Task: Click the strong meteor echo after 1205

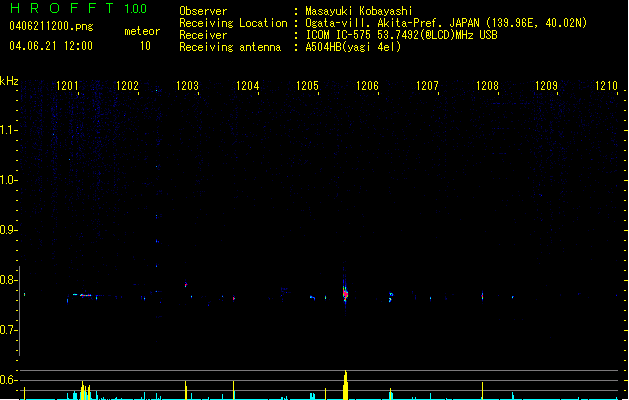Action: pyautogui.click(x=345, y=294)
